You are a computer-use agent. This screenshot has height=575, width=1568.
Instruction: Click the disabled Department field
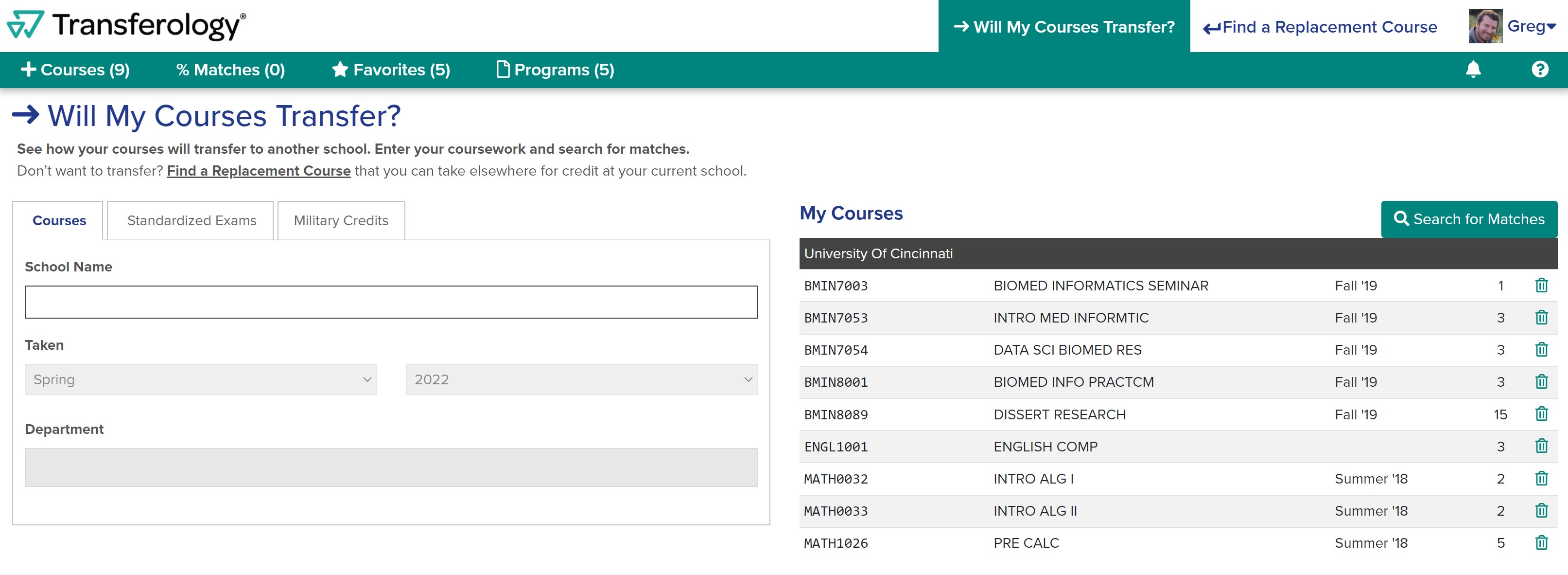click(391, 467)
